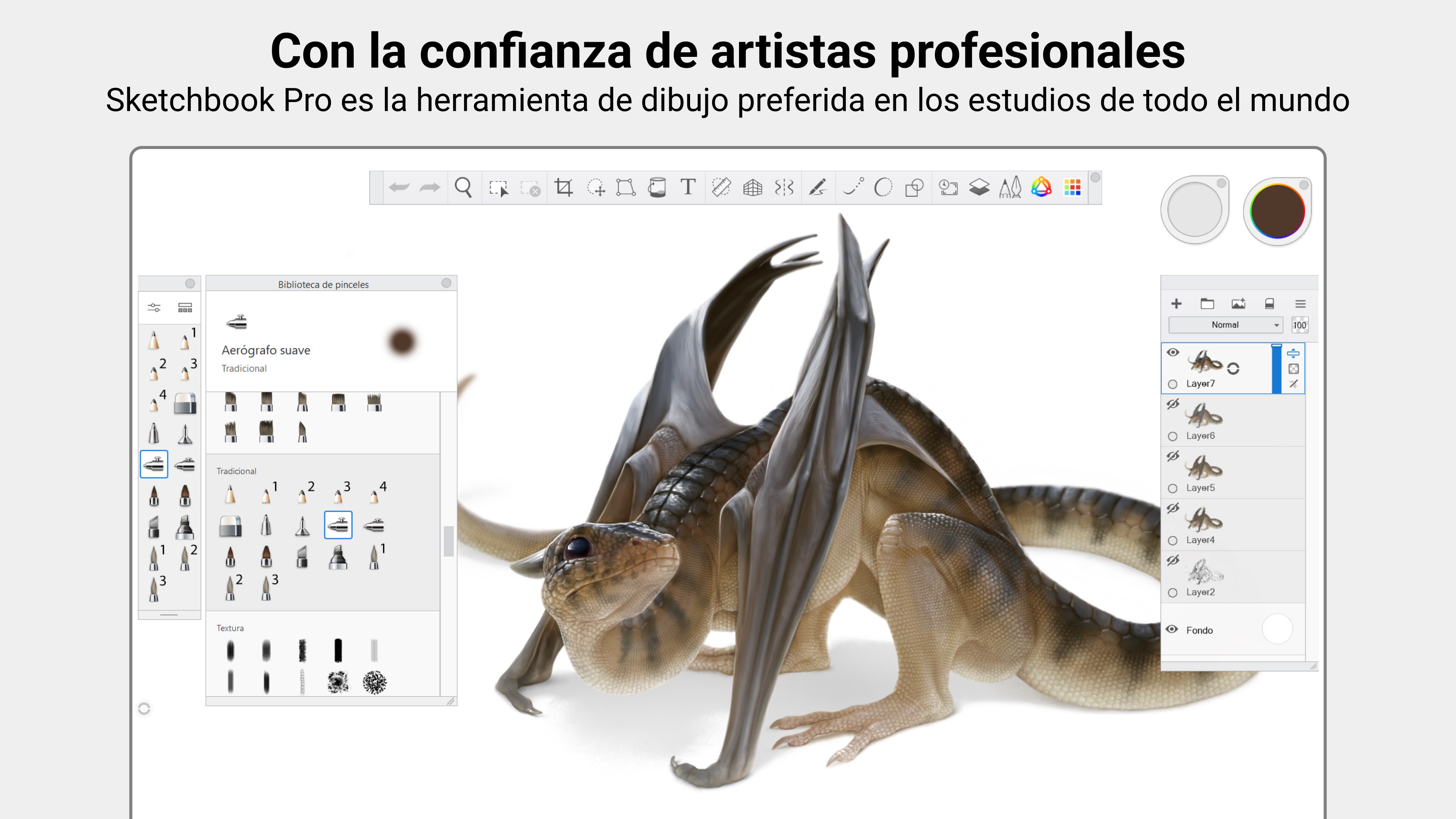Select the Flood Fill bucket tool
Screen dimensions: 1456x819
pos(657,187)
